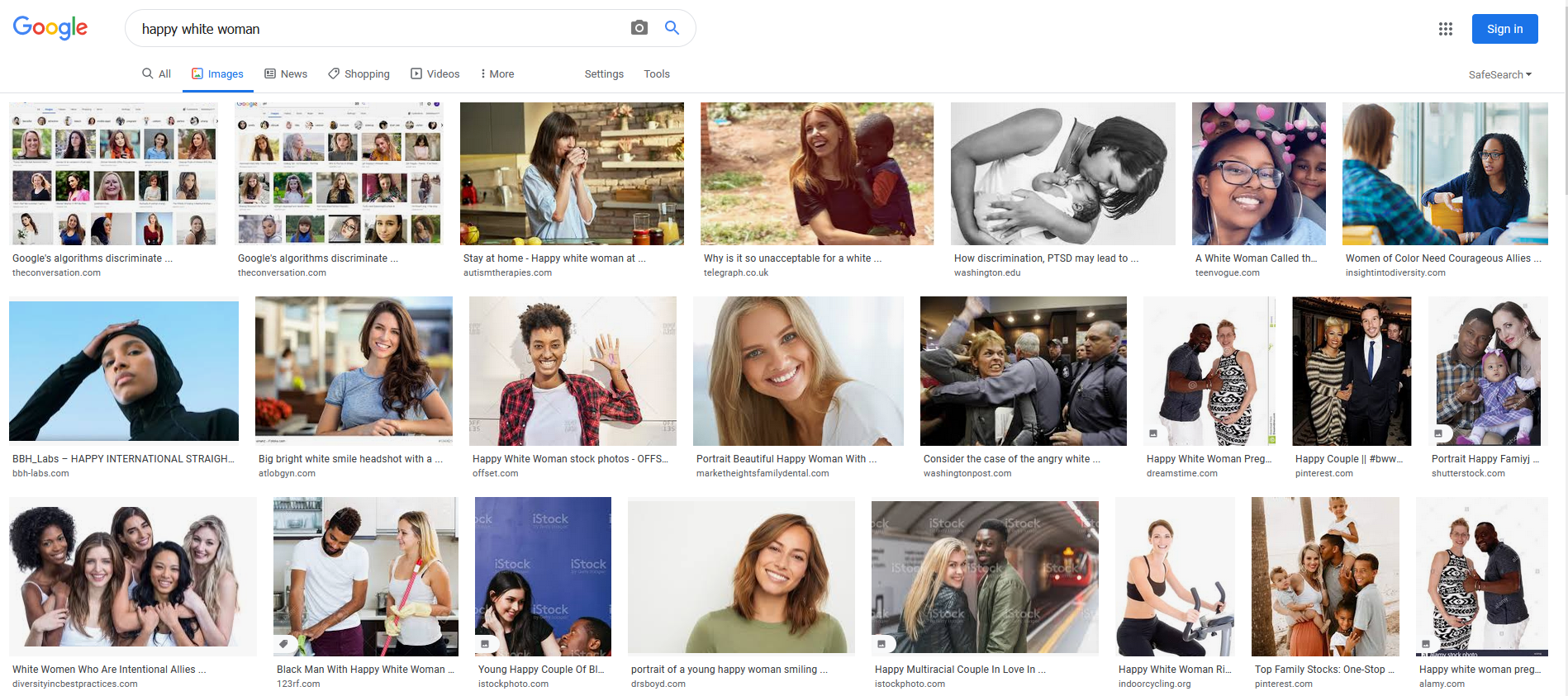Click 'A White Woman Called th...' caption
This screenshot has height=696, width=1568.
[x=1256, y=258]
